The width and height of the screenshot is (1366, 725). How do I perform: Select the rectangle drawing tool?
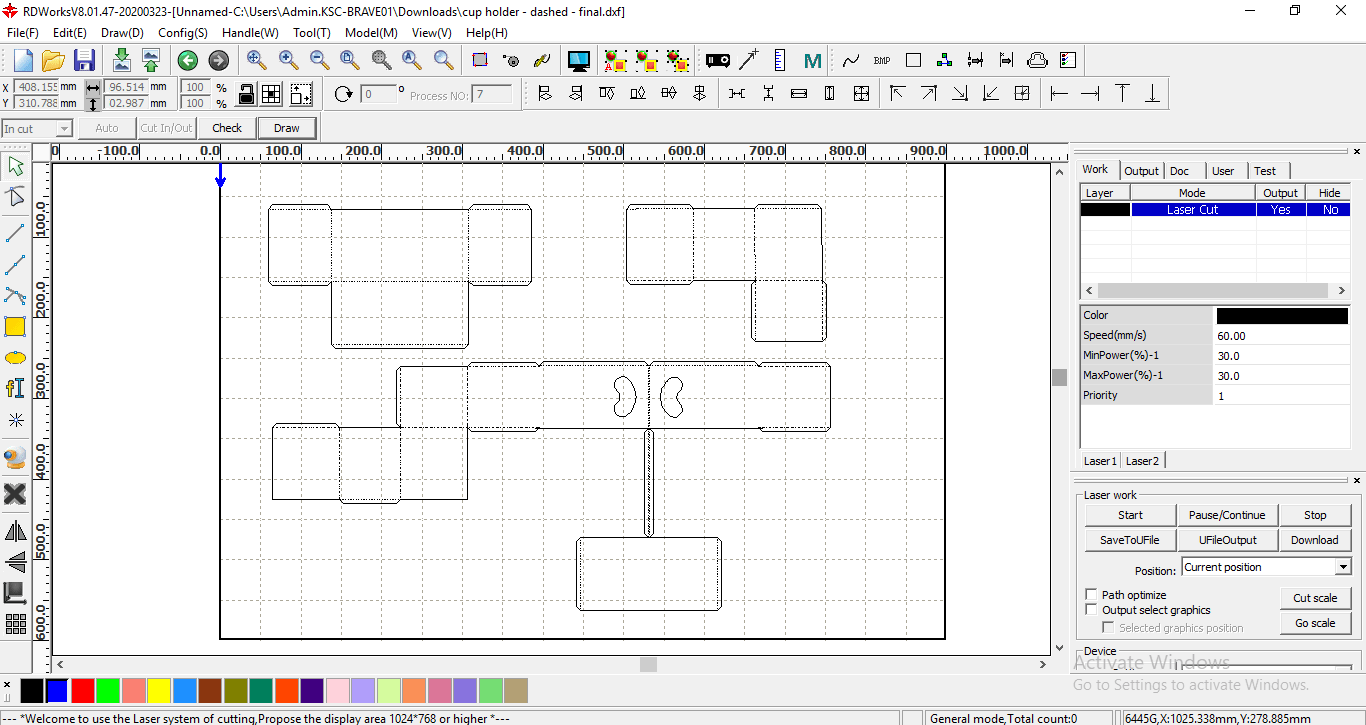click(x=15, y=326)
